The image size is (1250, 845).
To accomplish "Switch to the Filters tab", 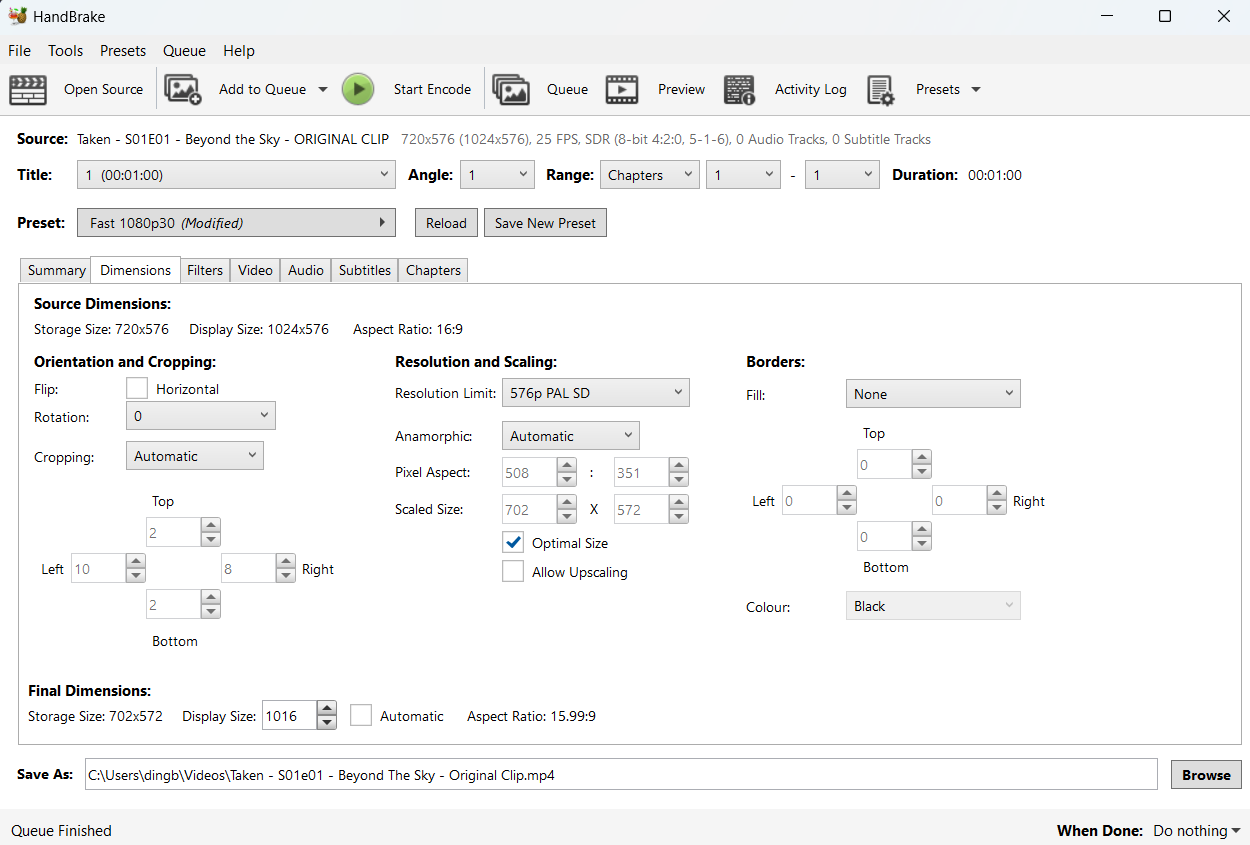I will [205, 270].
